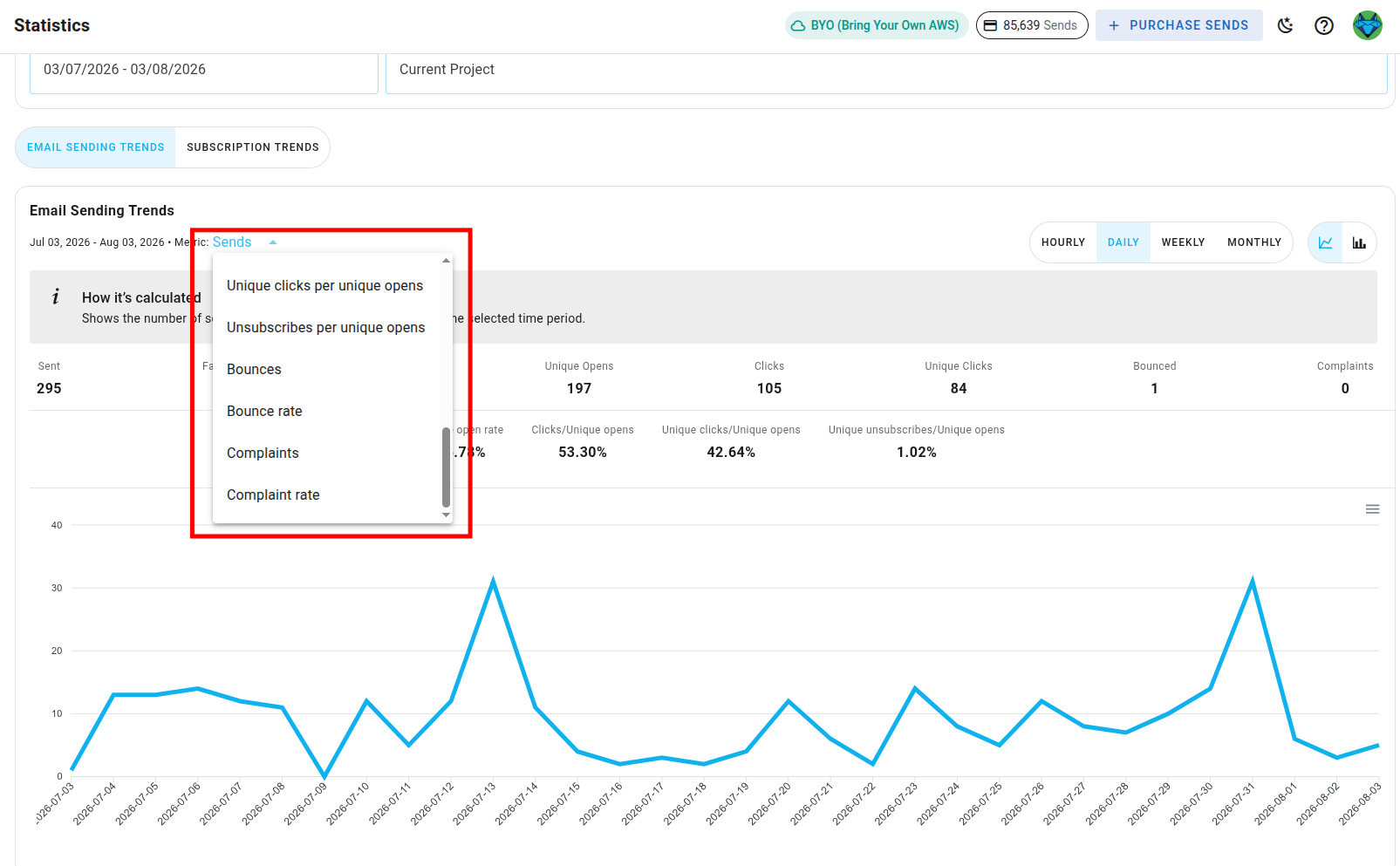1400x866 pixels.
Task: Click the Unique Opens value 197
Action: [x=579, y=389]
